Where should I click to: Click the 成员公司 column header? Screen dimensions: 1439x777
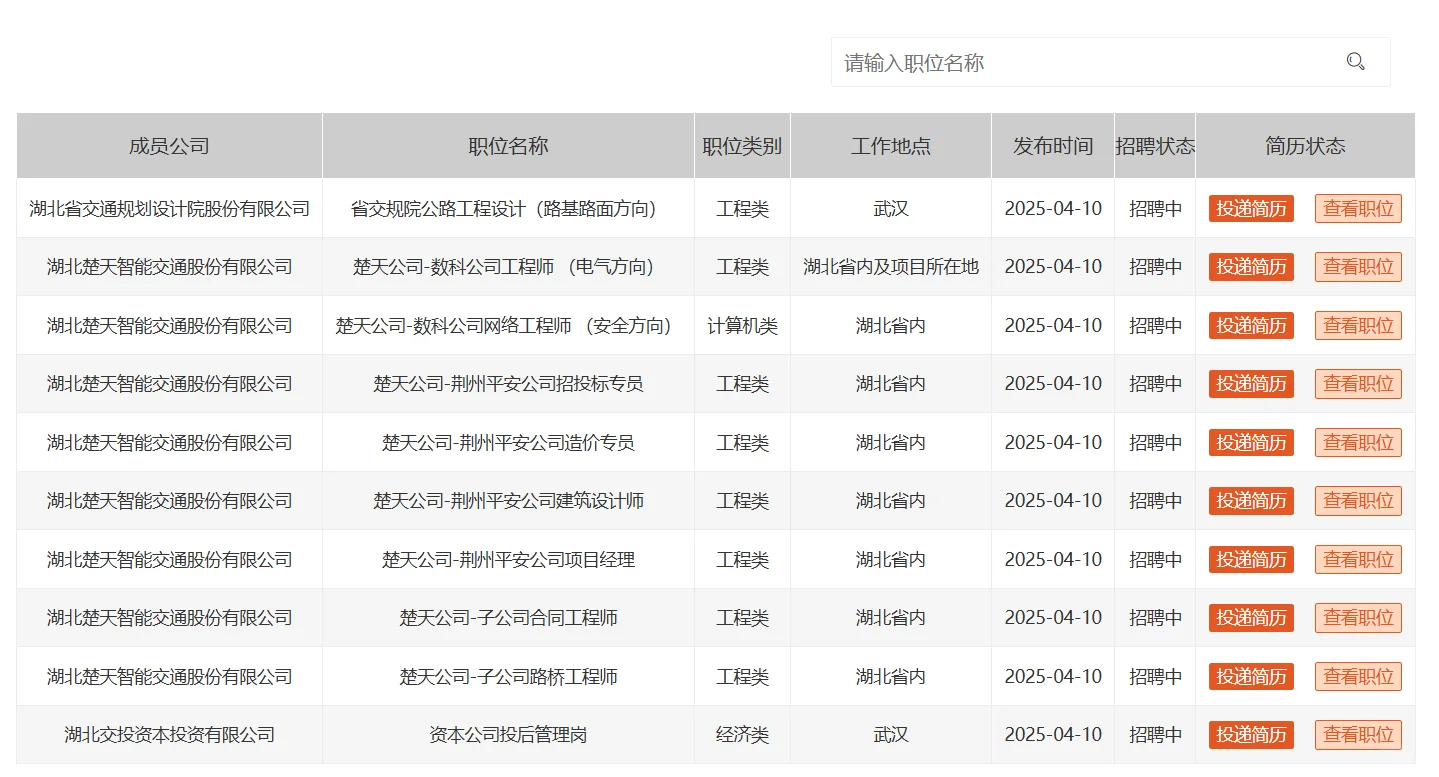coord(169,146)
